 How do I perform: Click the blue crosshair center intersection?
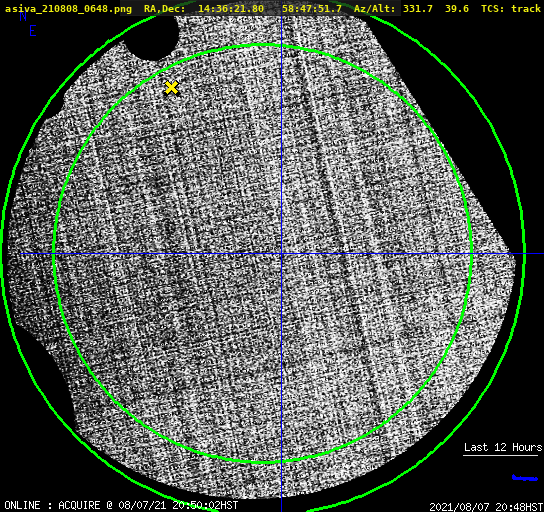pyautogui.click(x=281, y=254)
